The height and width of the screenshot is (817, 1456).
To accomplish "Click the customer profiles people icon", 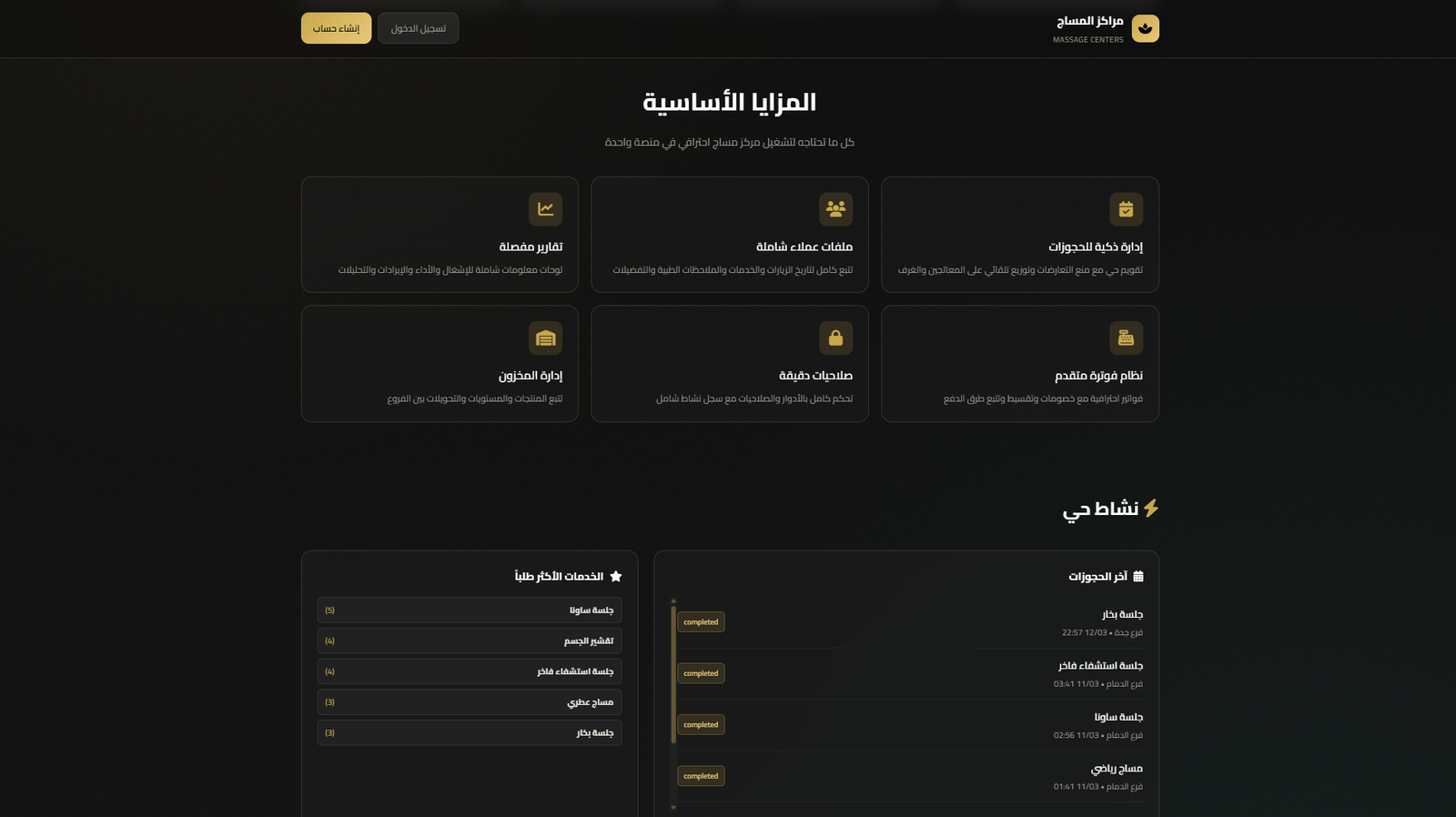I will [835, 209].
